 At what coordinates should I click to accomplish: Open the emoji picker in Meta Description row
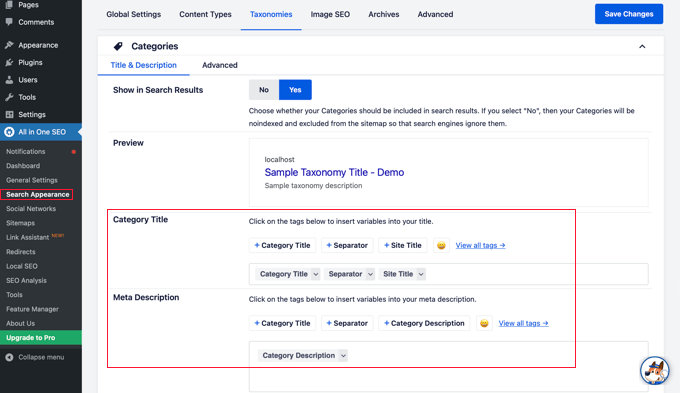tap(484, 324)
